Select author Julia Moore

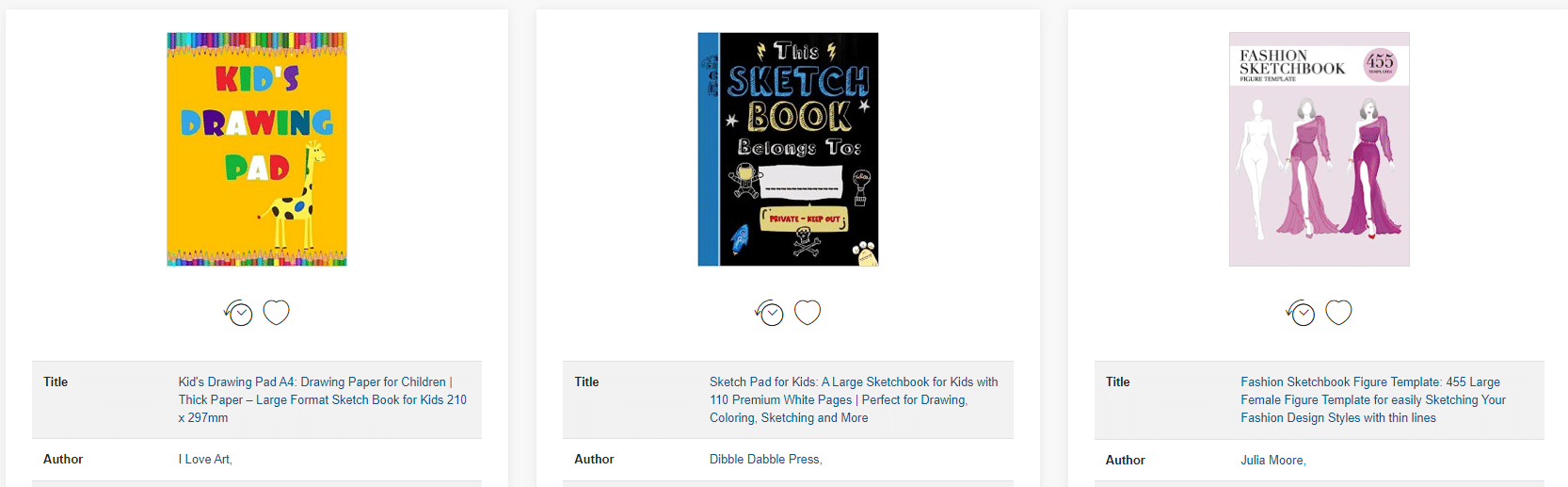[1272, 460]
